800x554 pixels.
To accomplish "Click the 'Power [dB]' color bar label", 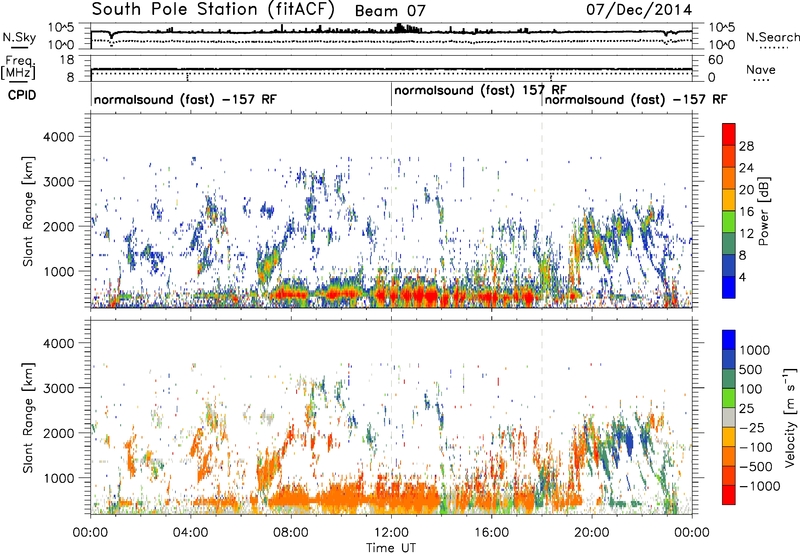I will (x=763, y=211).
